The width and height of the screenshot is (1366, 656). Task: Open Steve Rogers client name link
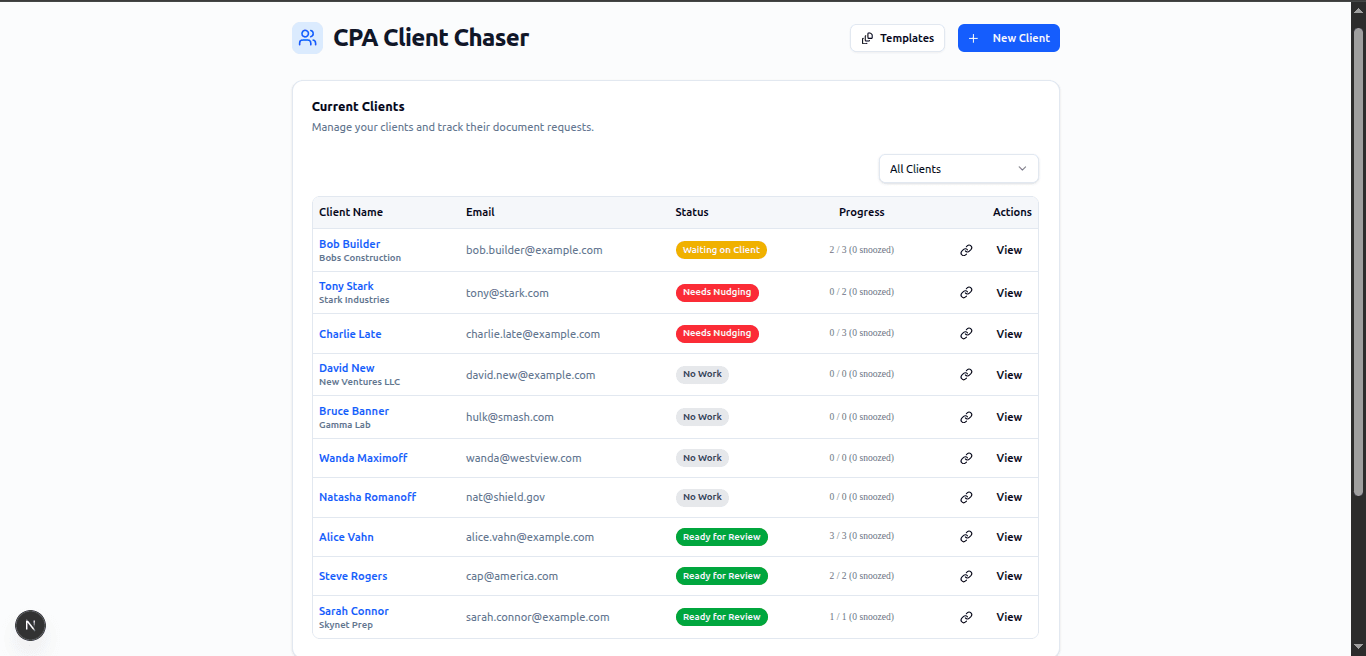pos(353,576)
